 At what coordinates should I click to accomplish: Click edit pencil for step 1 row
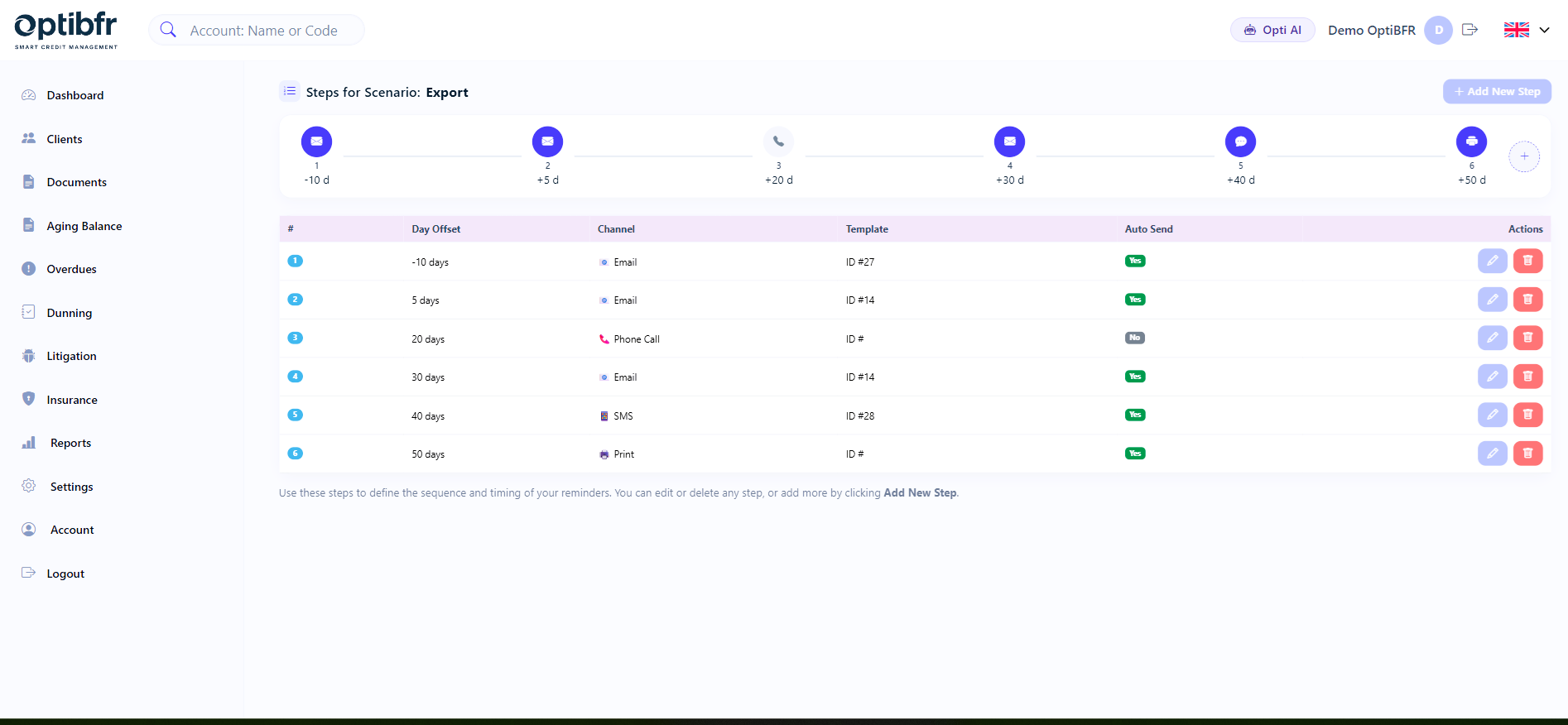1492,261
